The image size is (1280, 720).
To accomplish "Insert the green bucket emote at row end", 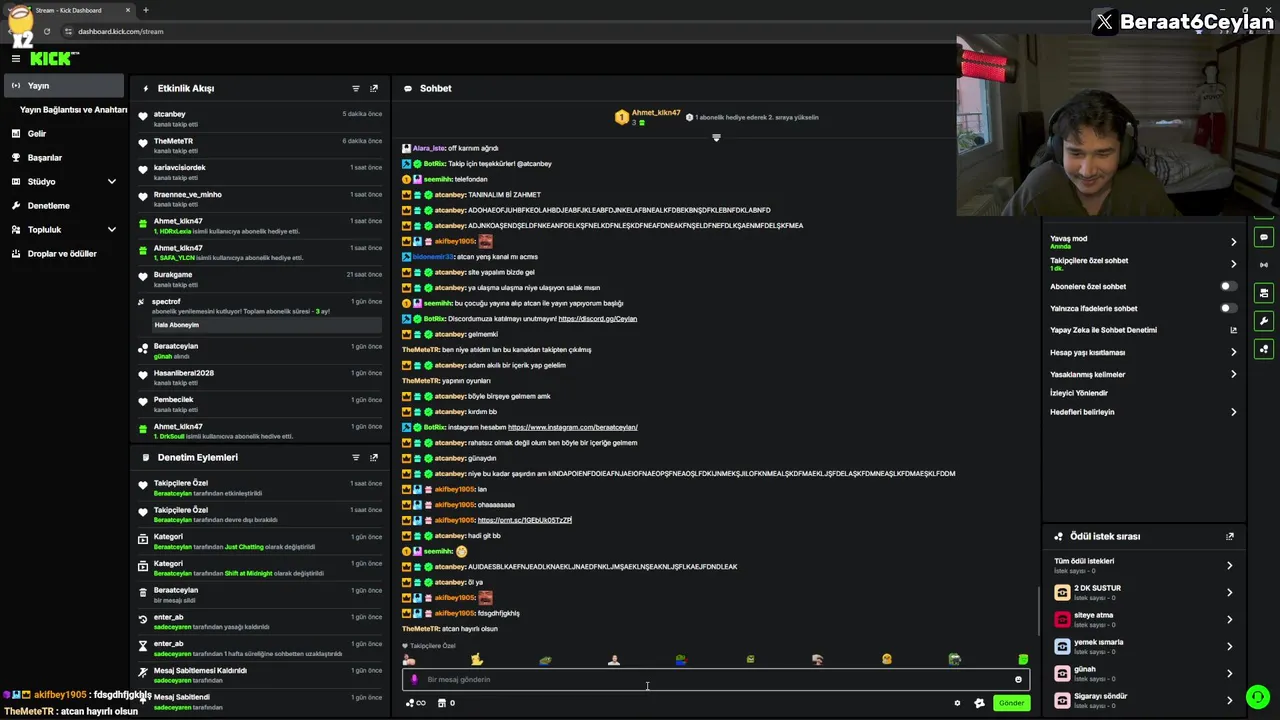I will pyautogui.click(x=1023, y=659).
